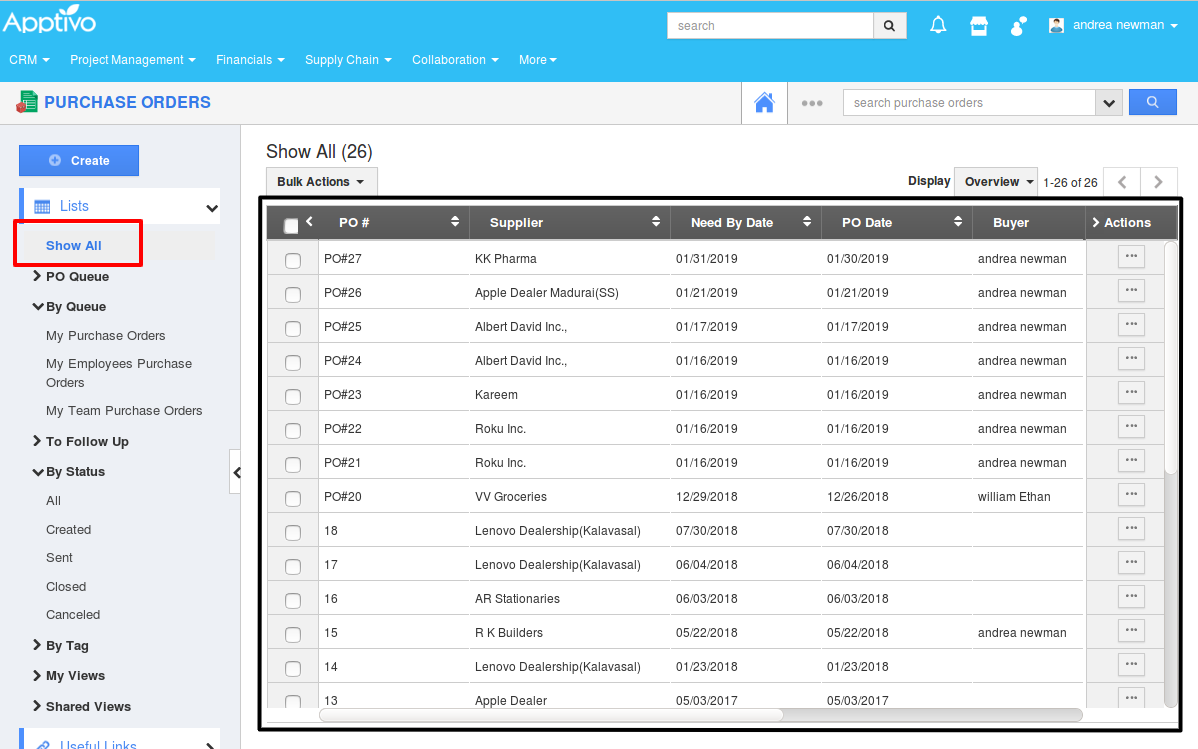Click the notifications bell icon

[x=938, y=26]
